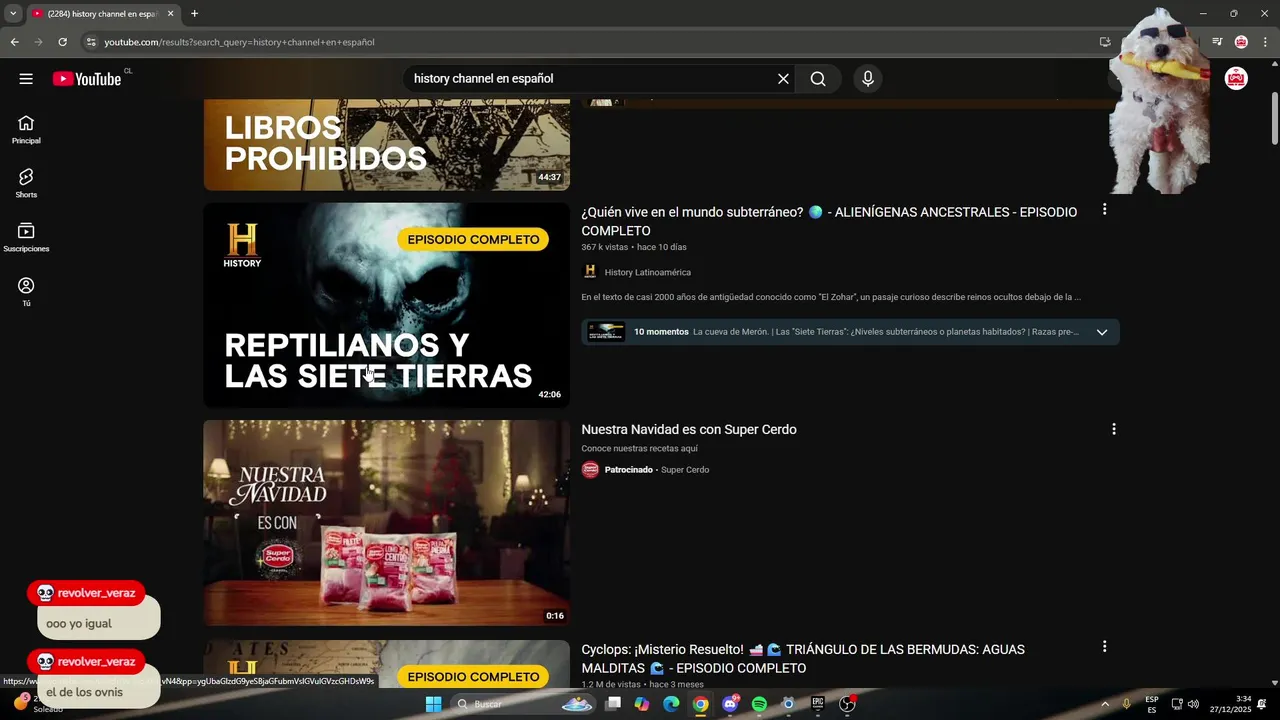Viewport: 1280px width, 720px height.
Task: Open a new browser tab
Action: click(x=194, y=14)
